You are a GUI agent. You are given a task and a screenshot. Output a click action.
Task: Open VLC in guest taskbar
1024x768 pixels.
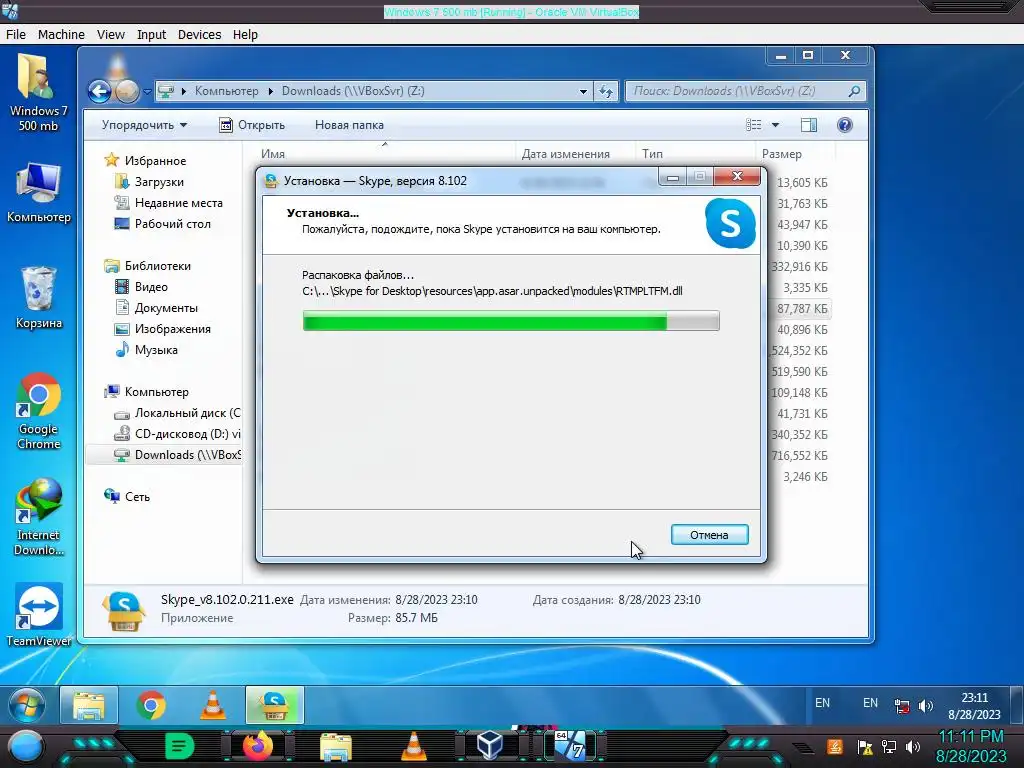[213, 705]
